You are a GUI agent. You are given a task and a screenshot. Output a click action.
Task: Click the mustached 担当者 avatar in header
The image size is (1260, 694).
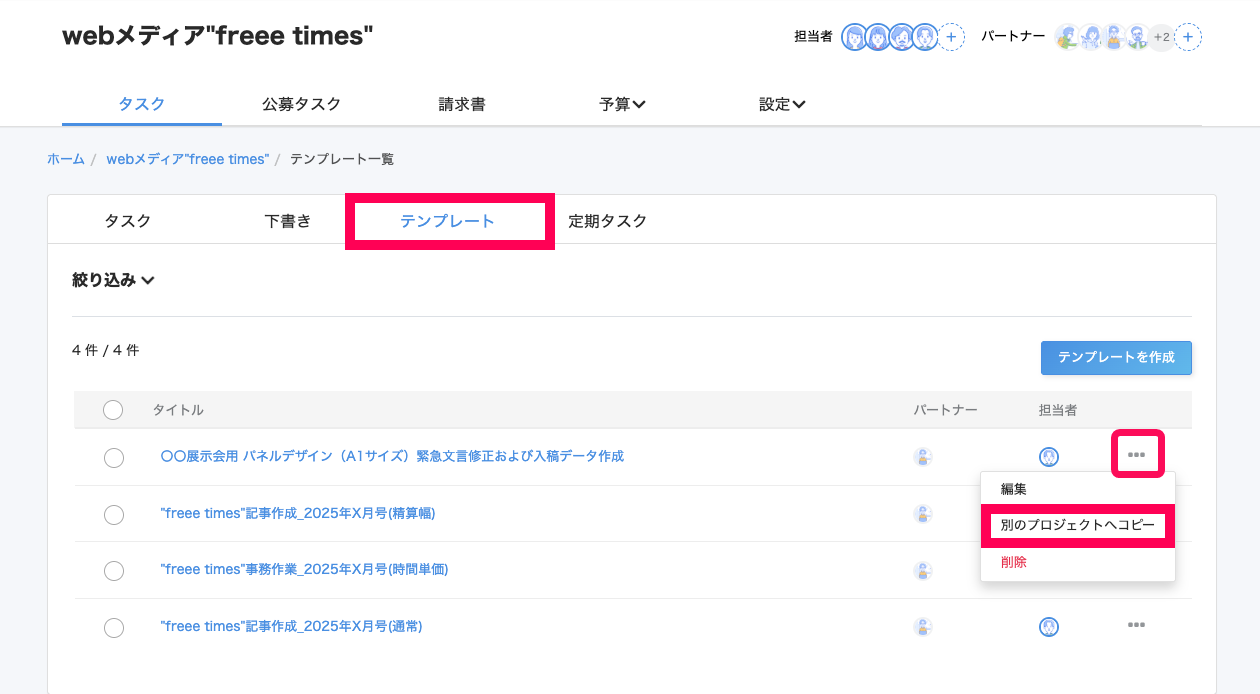click(902, 37)
